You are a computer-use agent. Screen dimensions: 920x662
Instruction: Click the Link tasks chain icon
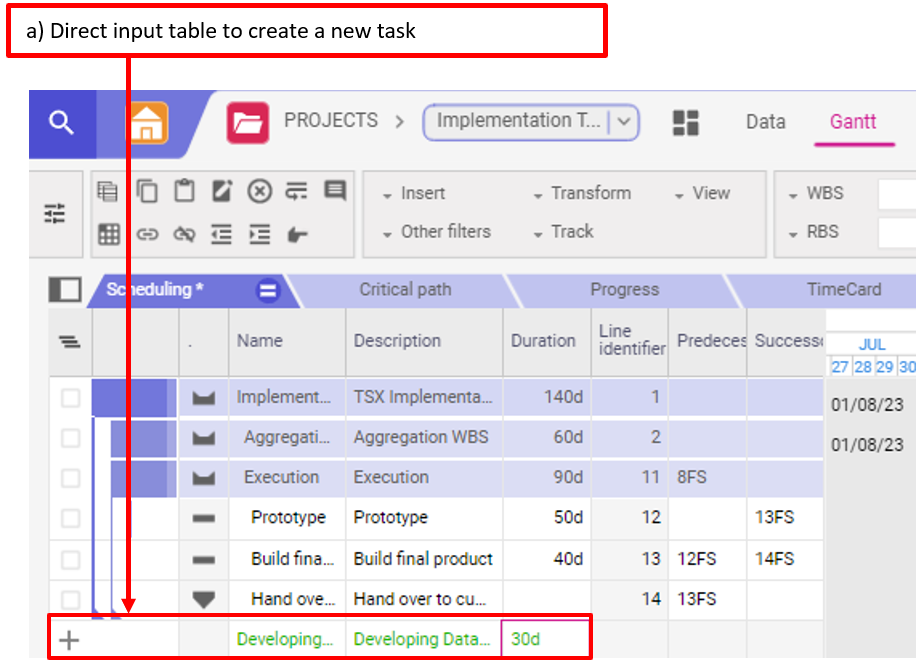(x=147, y=234)
